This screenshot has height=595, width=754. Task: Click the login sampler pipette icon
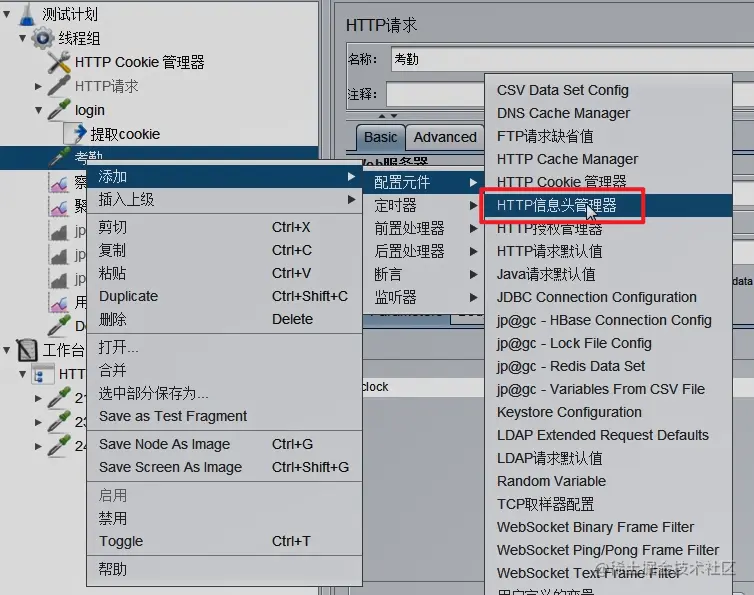[x=59, y=110]
